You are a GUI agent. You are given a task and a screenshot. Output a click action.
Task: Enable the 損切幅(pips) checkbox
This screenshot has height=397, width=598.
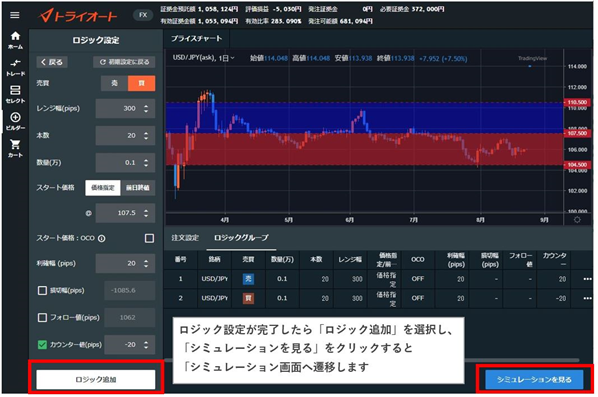coord(42,291)
